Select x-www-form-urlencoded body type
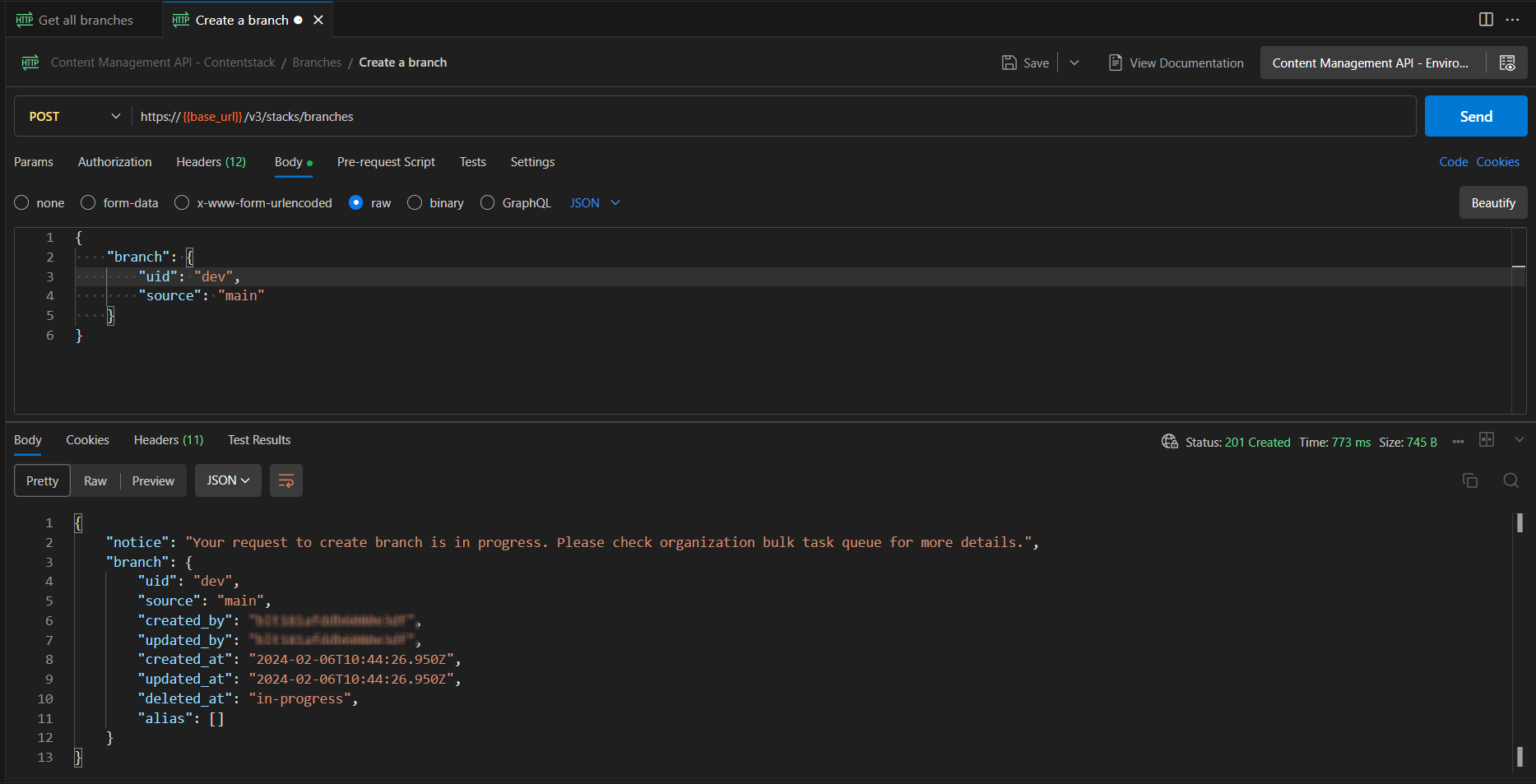1536x784 pixels. tap(182, 203)
